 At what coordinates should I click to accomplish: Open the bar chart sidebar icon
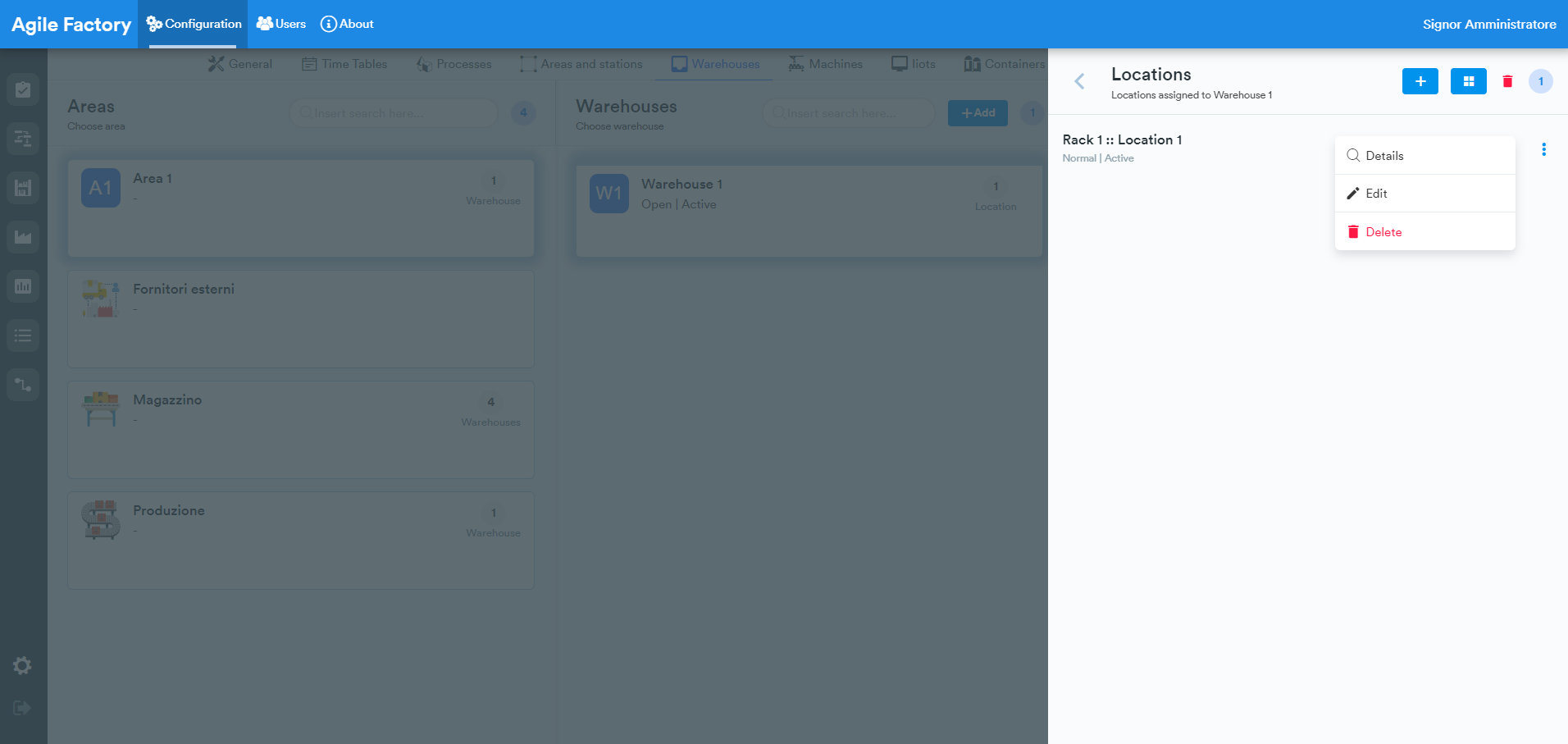pyautogui.click(x=23, y=286)
